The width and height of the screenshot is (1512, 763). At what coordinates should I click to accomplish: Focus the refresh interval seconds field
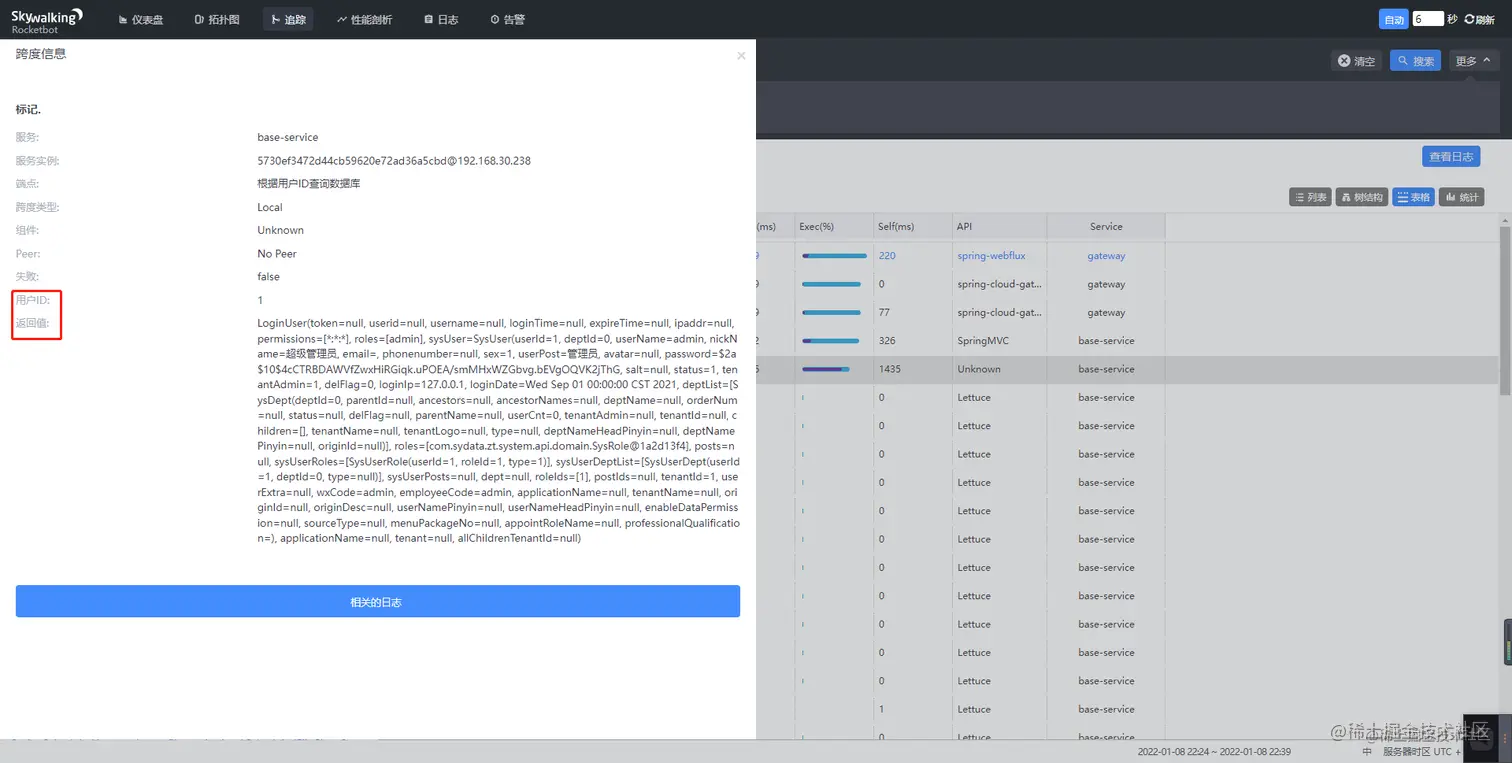click(1428, 19)
